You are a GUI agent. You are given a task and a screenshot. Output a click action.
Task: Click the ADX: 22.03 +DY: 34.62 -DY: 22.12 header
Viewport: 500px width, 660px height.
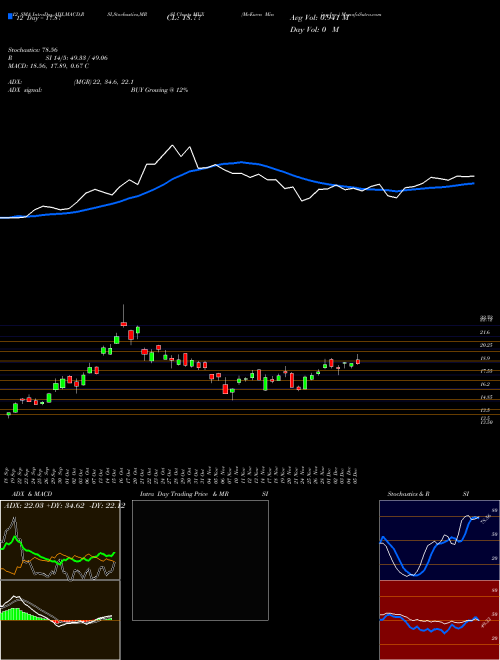click(64, 506)
